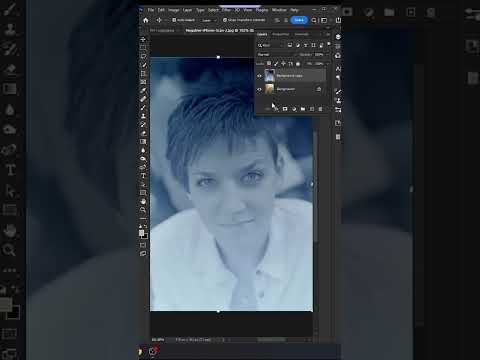Screen dimensions: 480x360
Task: Switch to the Negative-iPhone-Scan document tab
Action: [220, 31]
